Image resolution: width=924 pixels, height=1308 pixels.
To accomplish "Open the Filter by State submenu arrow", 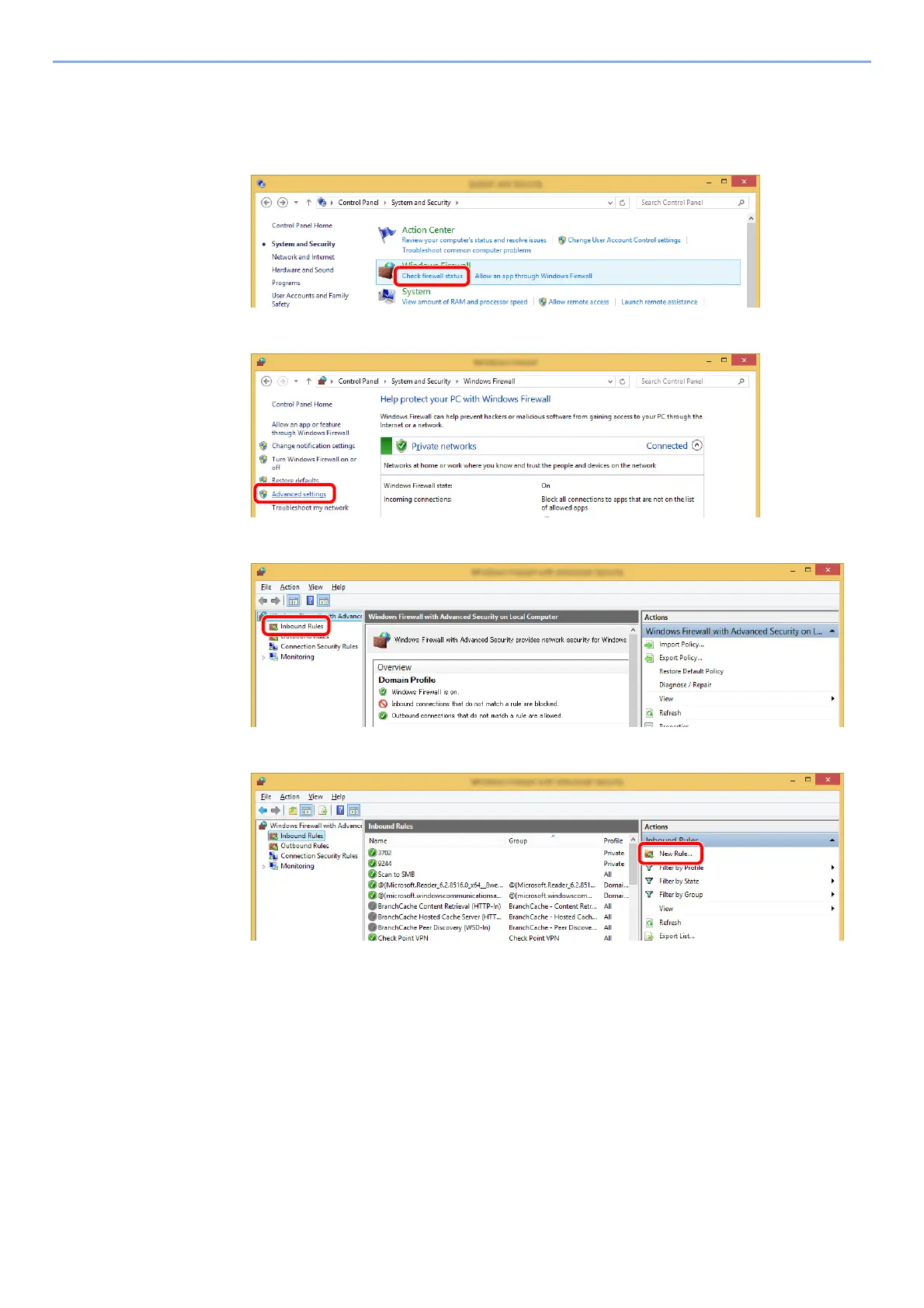I will (x=833, y=881).
